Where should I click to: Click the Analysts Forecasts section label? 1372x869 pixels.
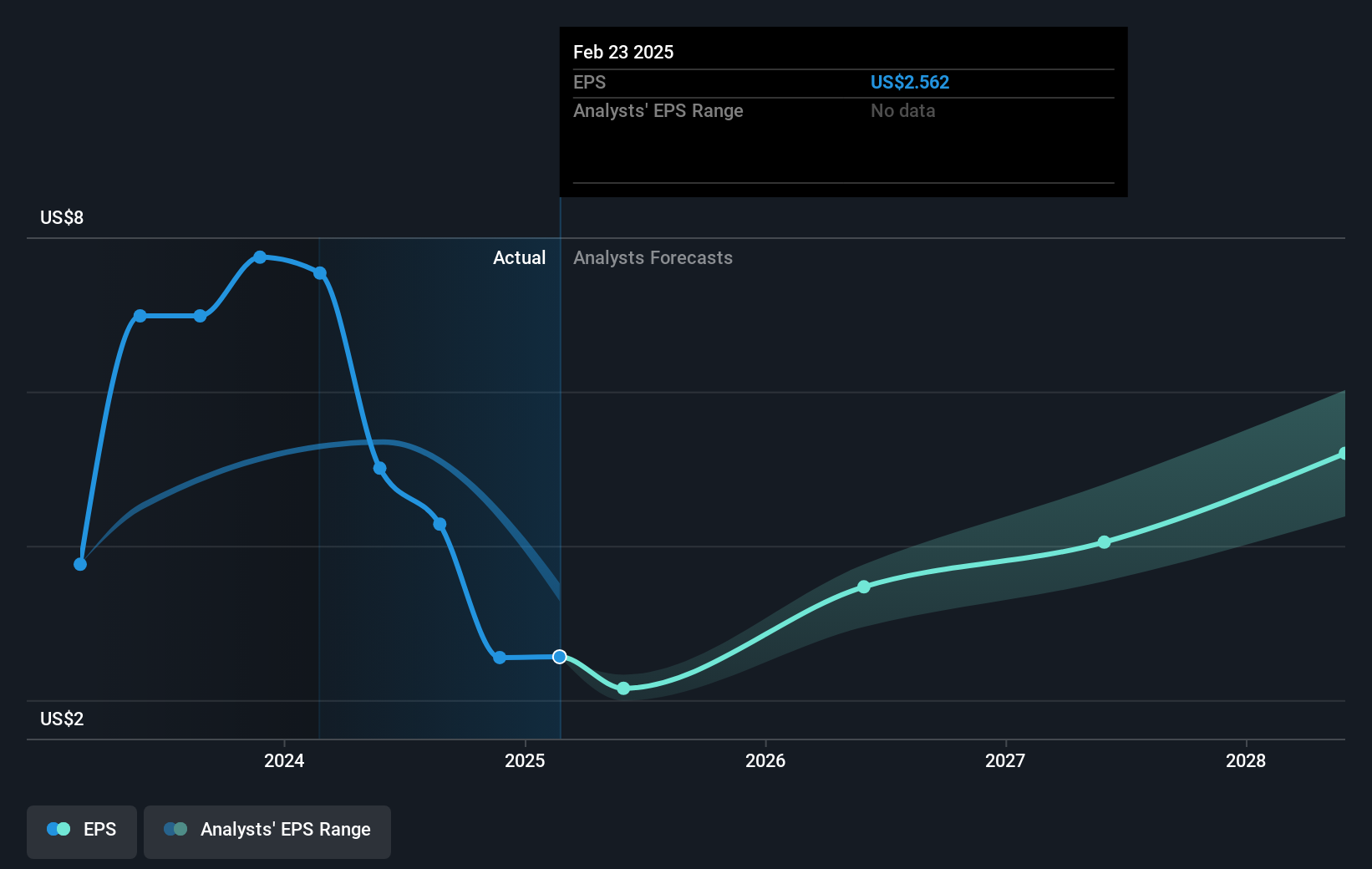(x=653, y=258)
